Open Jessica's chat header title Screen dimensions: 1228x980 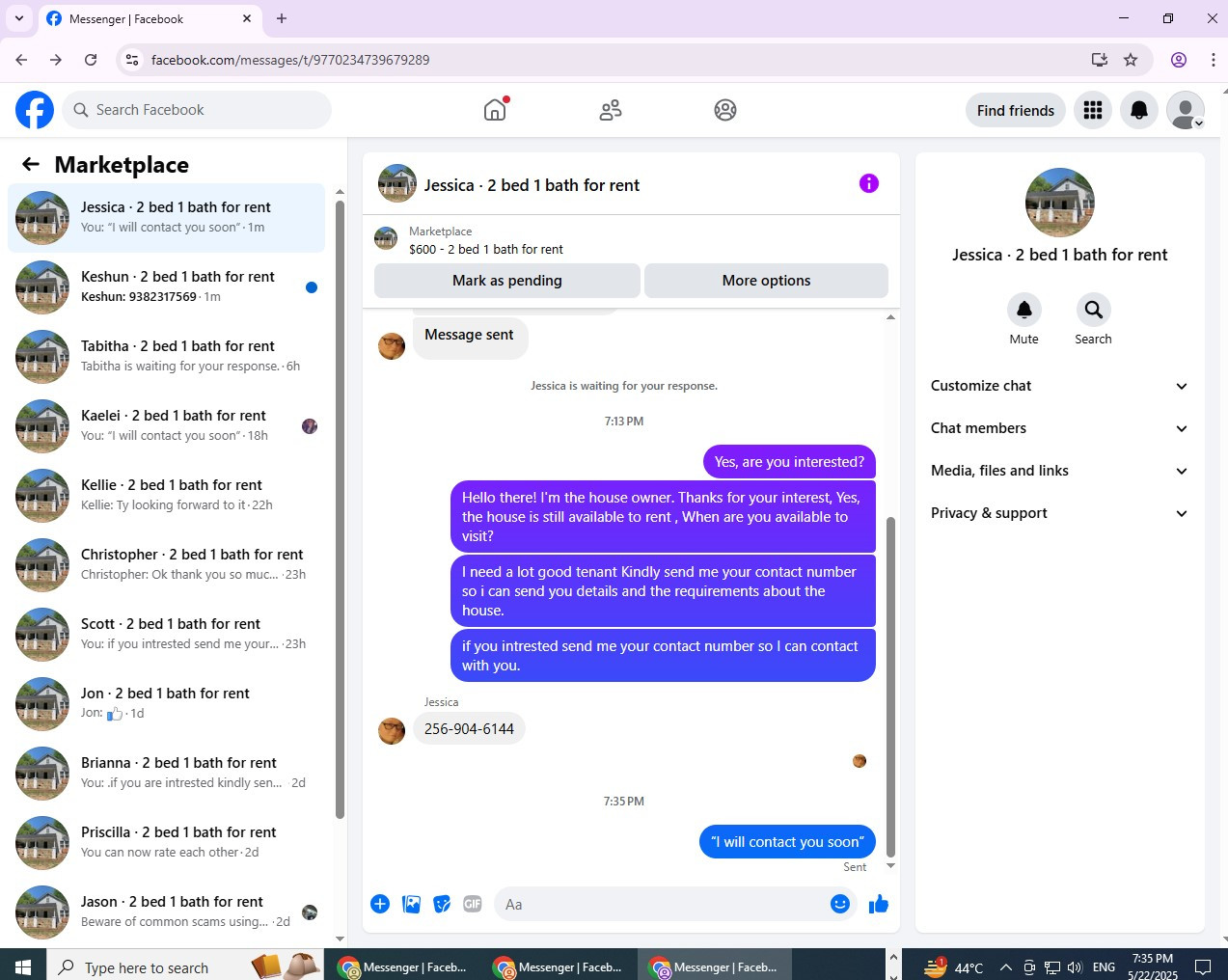pyautogui.click(x=532, y=185)
